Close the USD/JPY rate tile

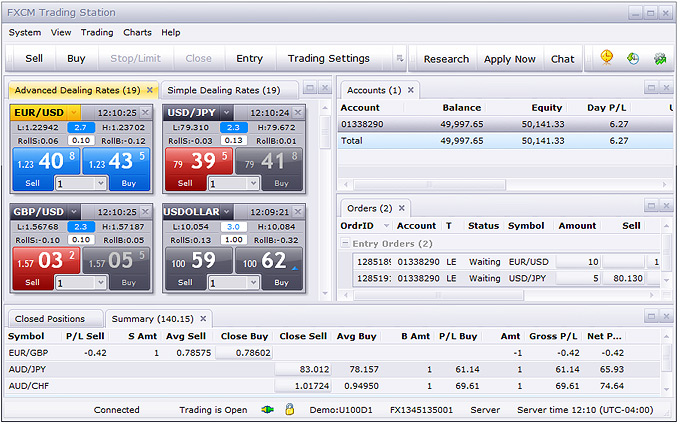(x=298, y=113)
